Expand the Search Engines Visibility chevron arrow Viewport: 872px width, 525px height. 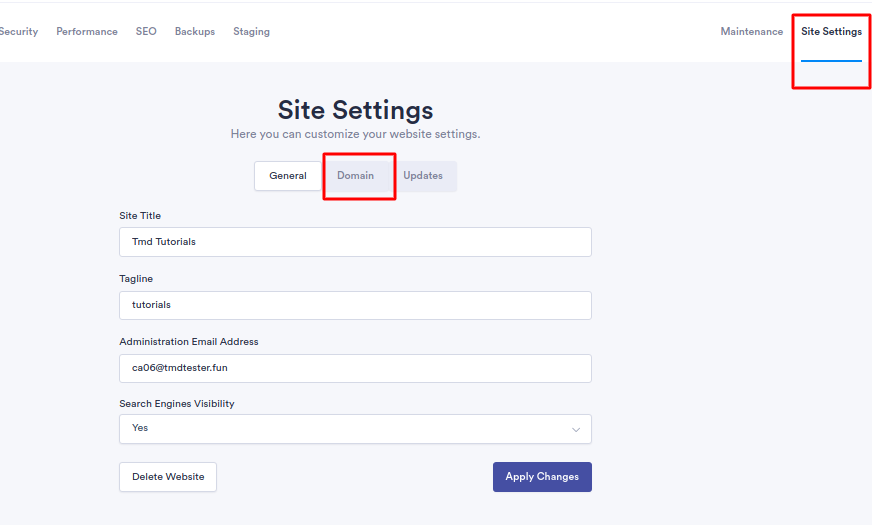pyautogui.click(x=575, y=429)
